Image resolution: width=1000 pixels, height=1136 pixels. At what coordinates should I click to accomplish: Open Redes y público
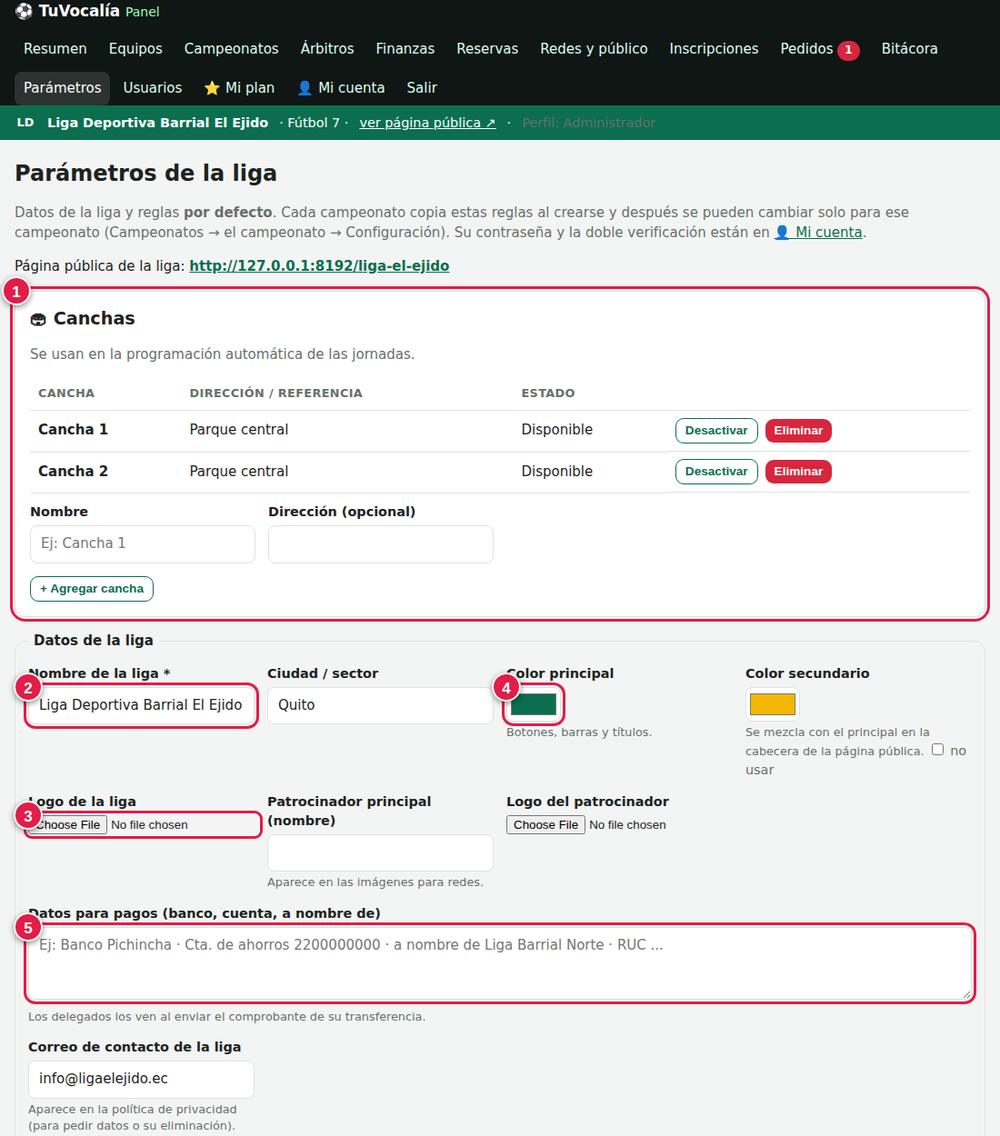coord(593,49)
